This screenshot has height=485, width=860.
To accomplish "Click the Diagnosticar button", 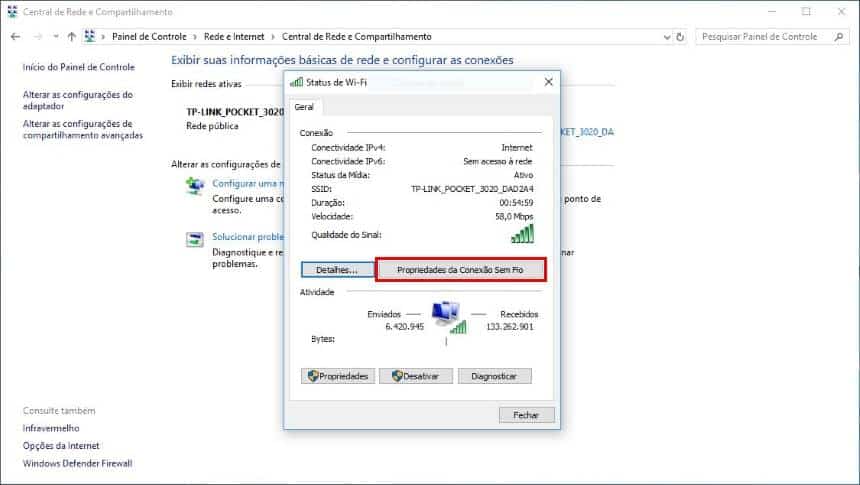I will click(x=494, y=376).
